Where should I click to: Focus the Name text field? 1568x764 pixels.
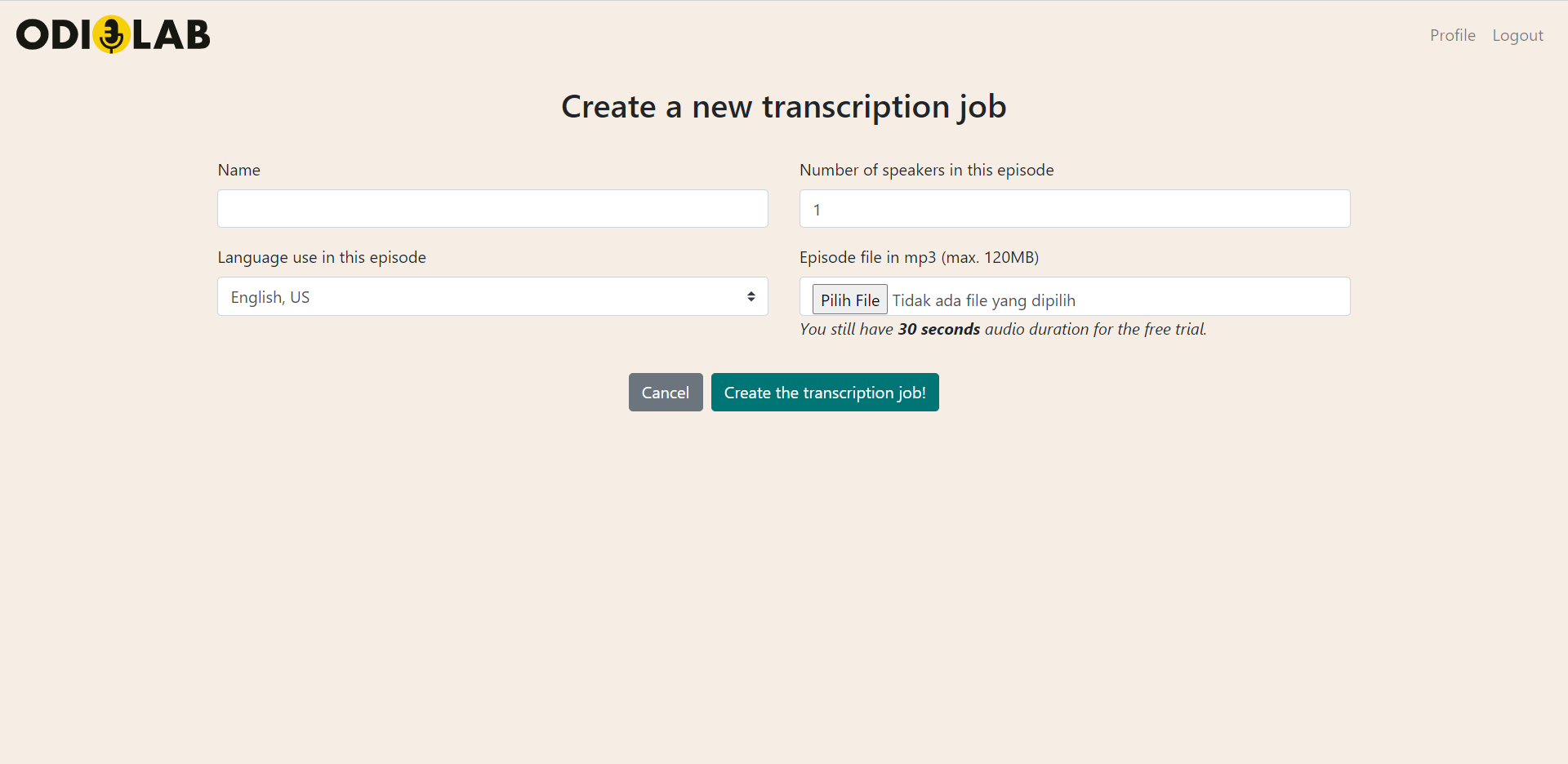coord(492,209)
